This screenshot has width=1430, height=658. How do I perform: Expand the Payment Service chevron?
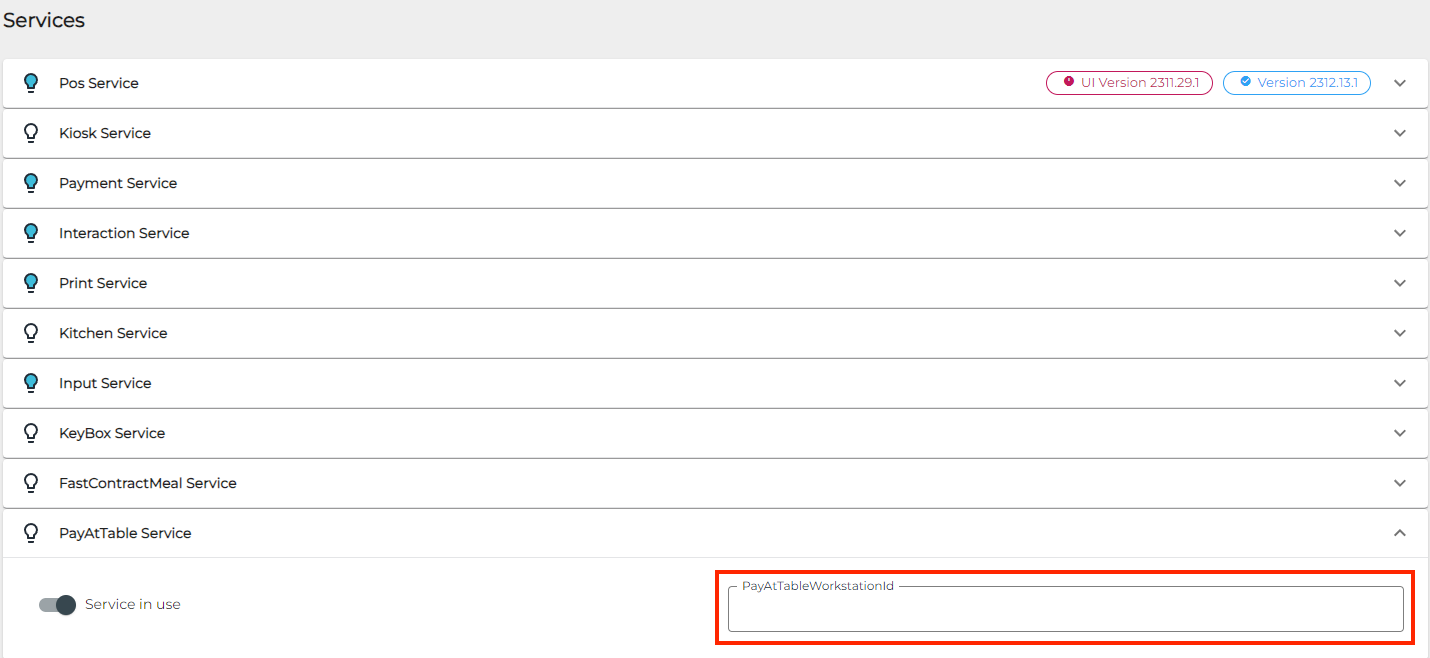point(1400,183)
